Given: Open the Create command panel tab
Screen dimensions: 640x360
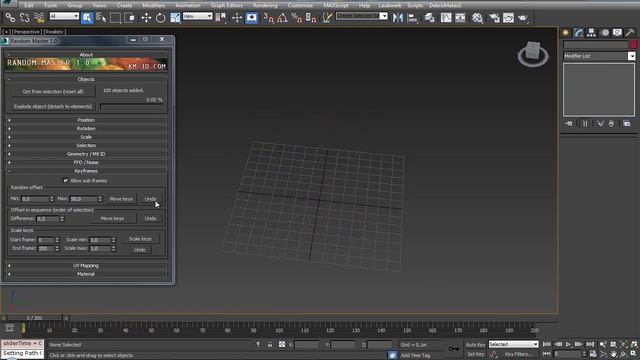Looking at the screenshot, I should click(566, 33).
